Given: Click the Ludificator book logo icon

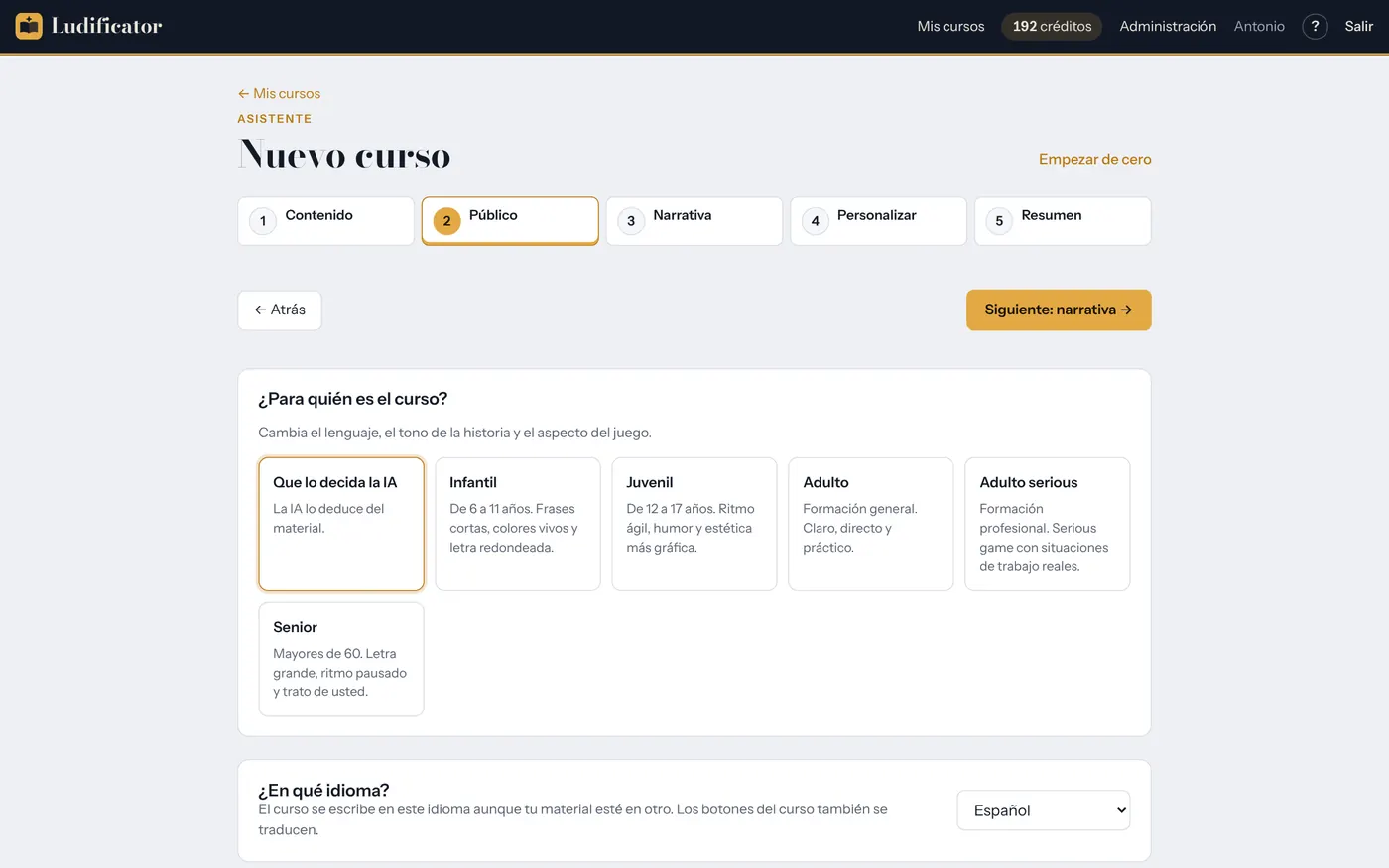Looking at the screenshot, I should tap(29, 26).
